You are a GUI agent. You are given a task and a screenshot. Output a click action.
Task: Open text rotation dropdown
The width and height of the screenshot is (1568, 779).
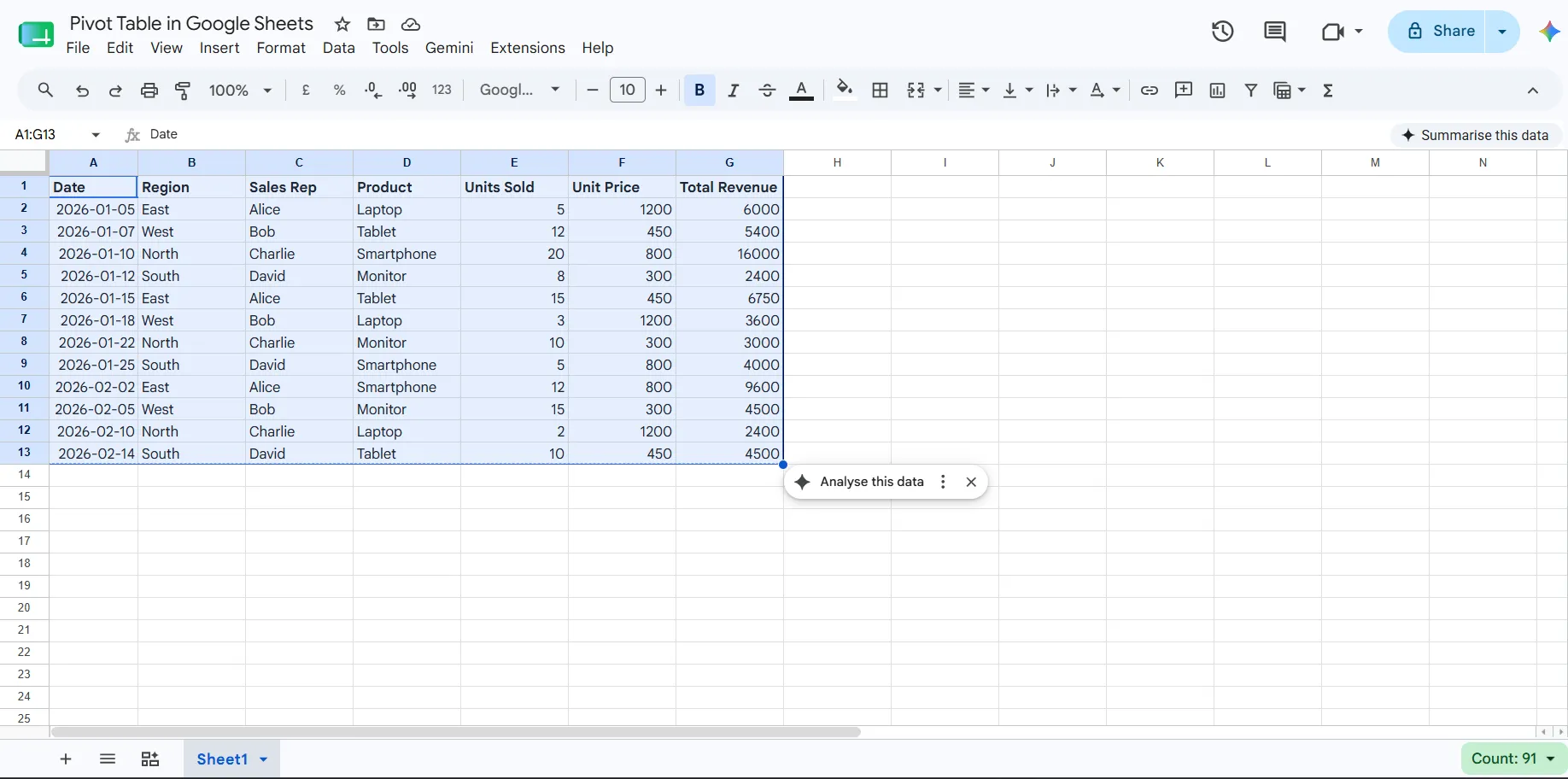pos(1104,90)
